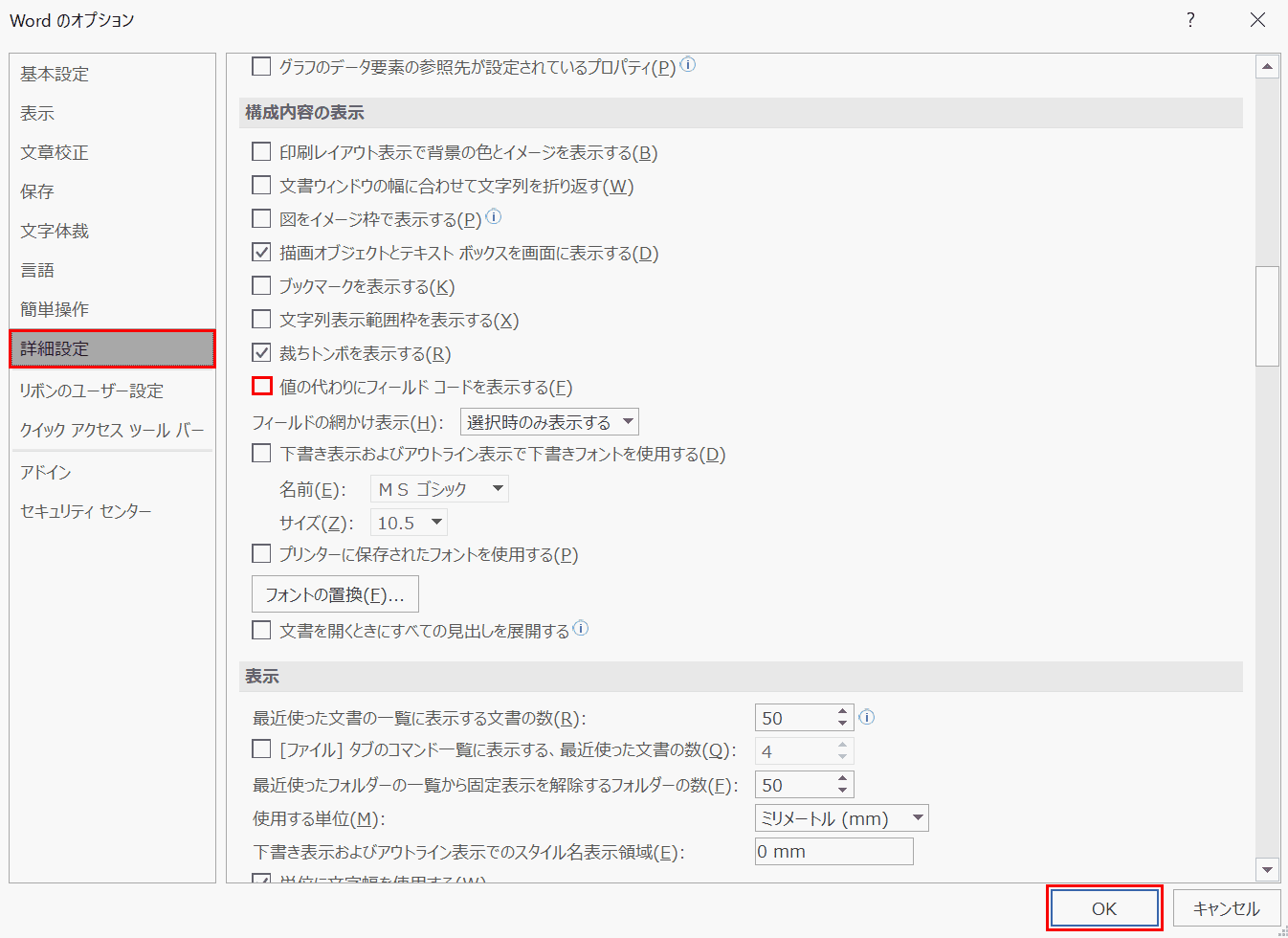Enable 値の代わりにフィールドコードを表示する checkbox
This screenshot has height=938, width=1288.
261,386
